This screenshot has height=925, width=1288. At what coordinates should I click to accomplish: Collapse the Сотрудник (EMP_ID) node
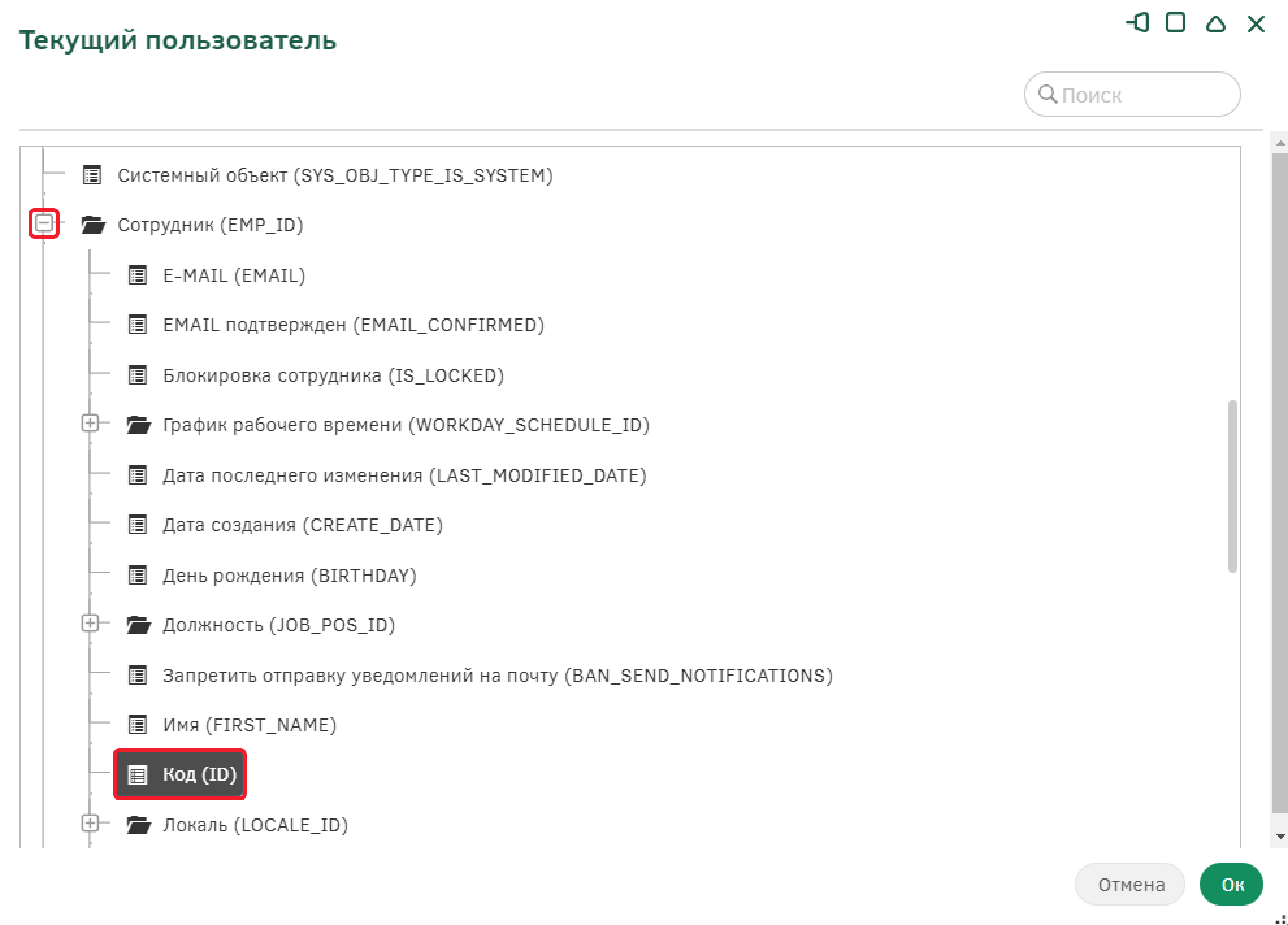pyautogui.click(x=44, y=223)
